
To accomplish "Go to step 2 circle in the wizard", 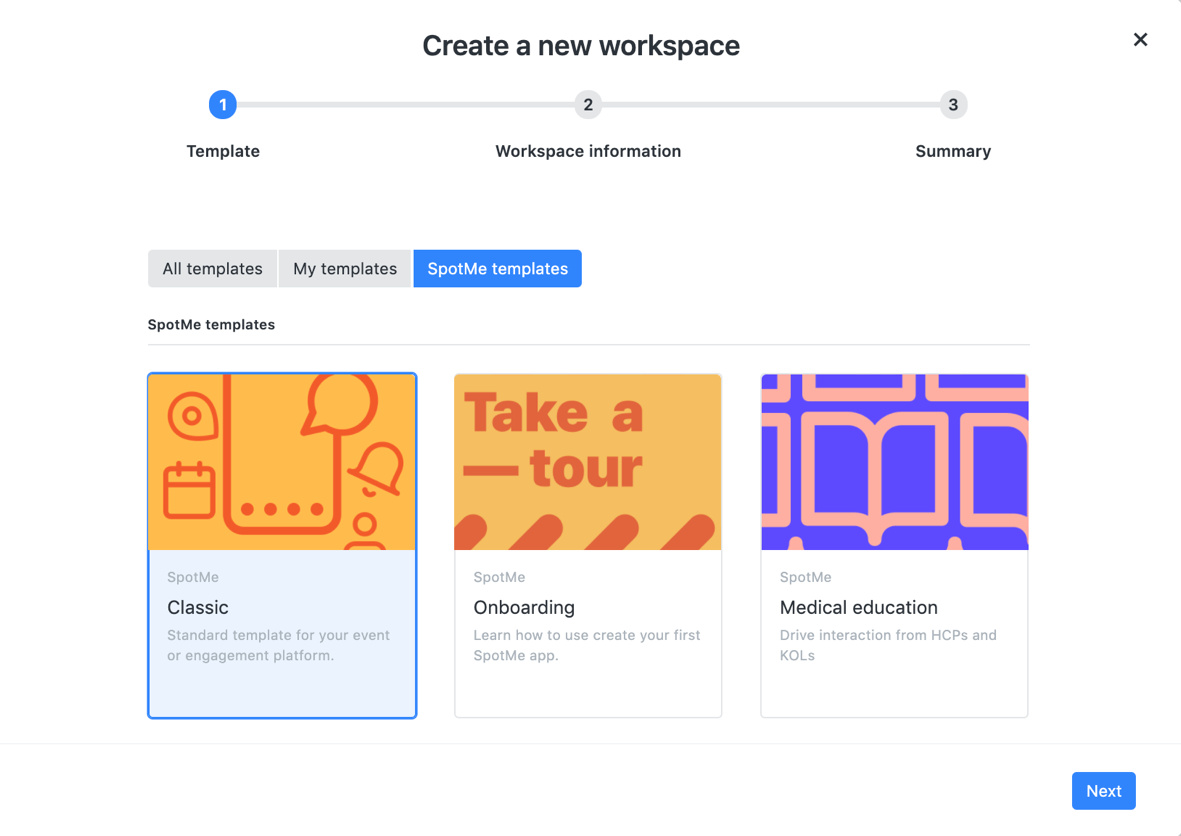I will [x=588, y=105].
